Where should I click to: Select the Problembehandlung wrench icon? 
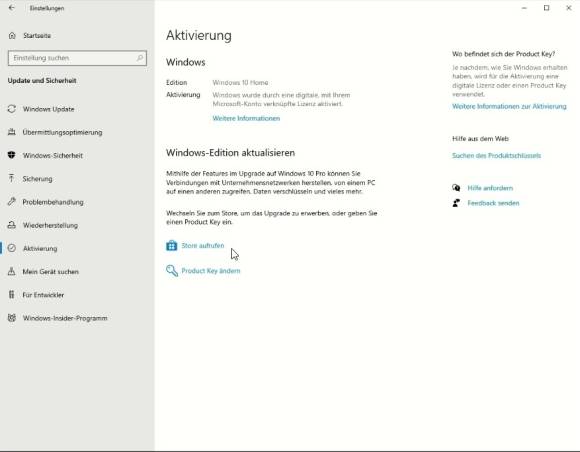[12, 202]
